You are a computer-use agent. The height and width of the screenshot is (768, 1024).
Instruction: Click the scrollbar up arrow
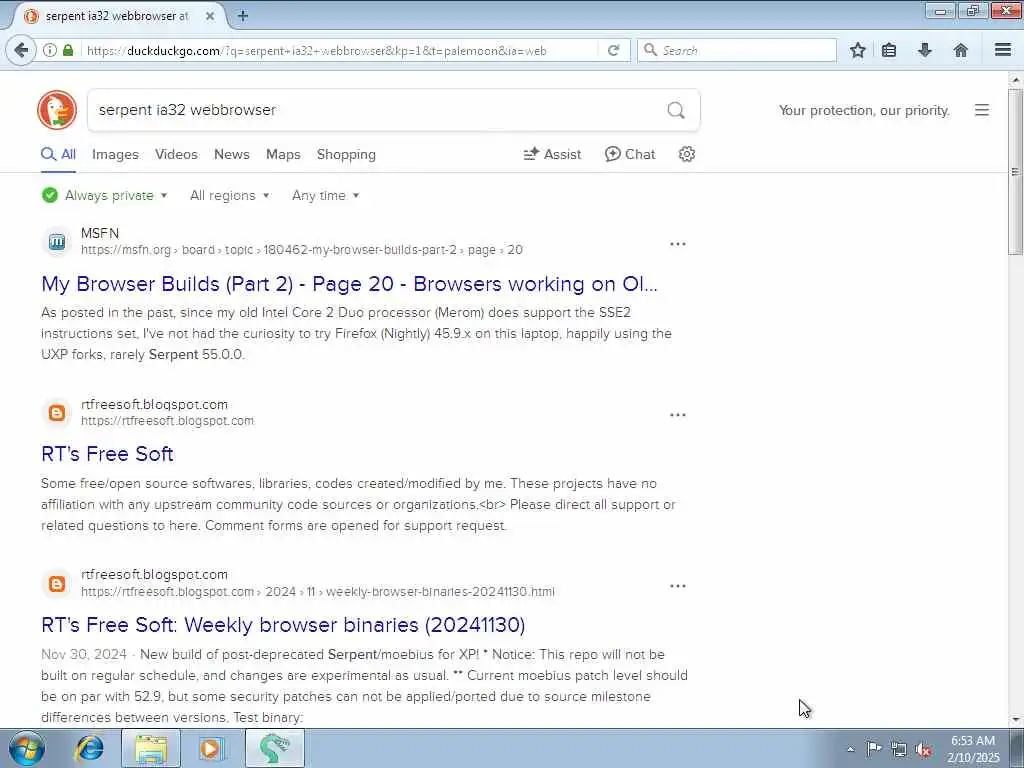point(1015,80)
